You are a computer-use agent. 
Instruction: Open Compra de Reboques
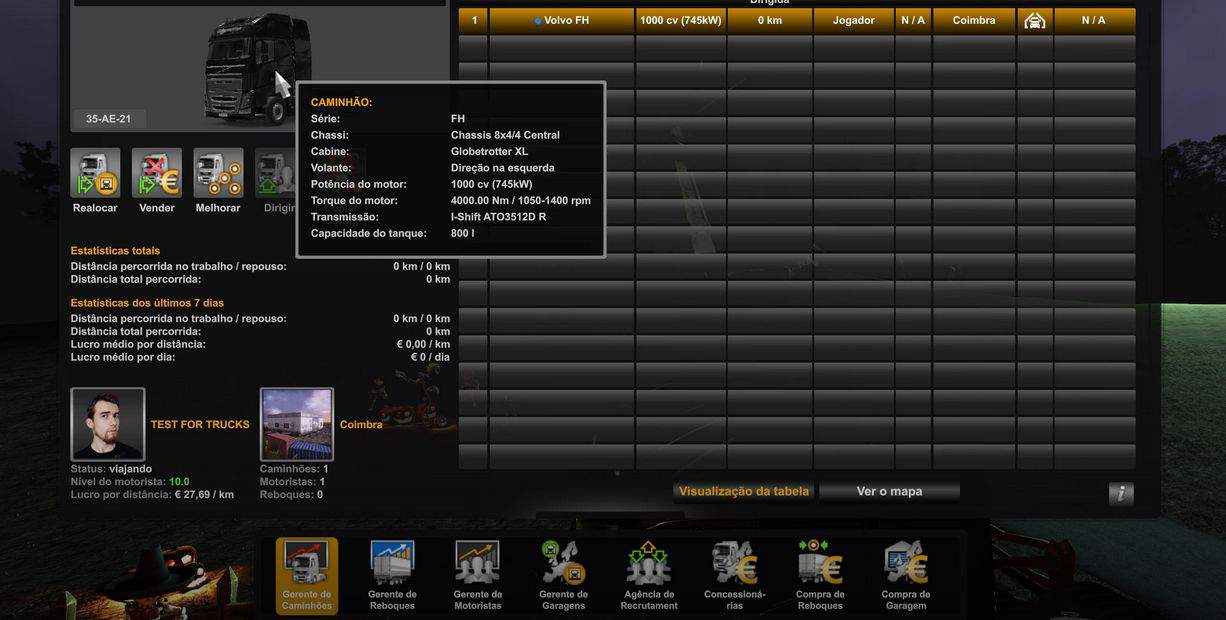(820, 574)
